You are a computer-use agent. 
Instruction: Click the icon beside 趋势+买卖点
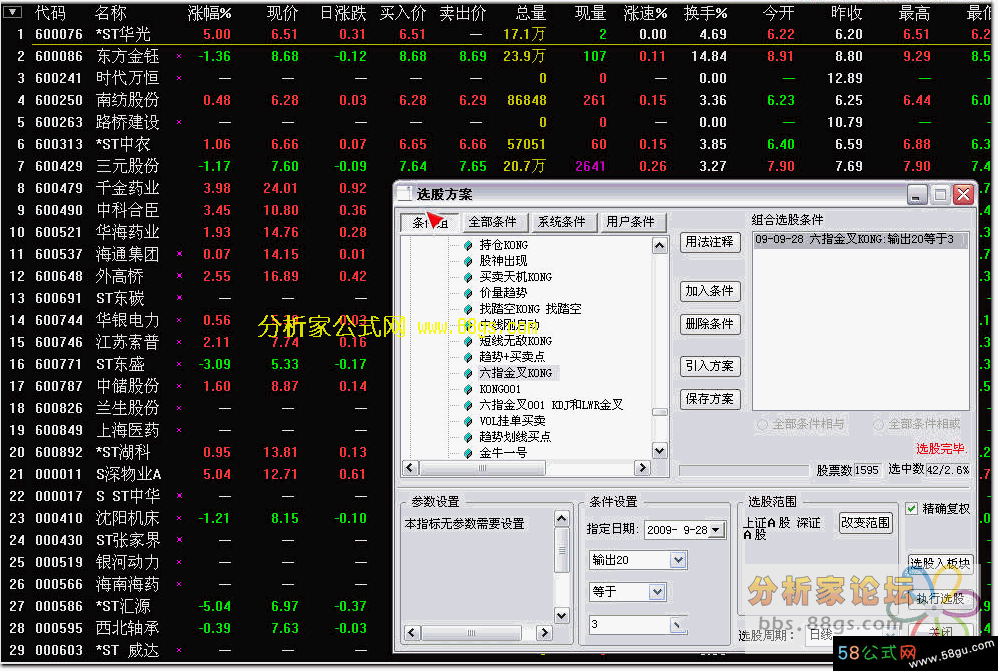pyautogui.click(x=468, y=357)
